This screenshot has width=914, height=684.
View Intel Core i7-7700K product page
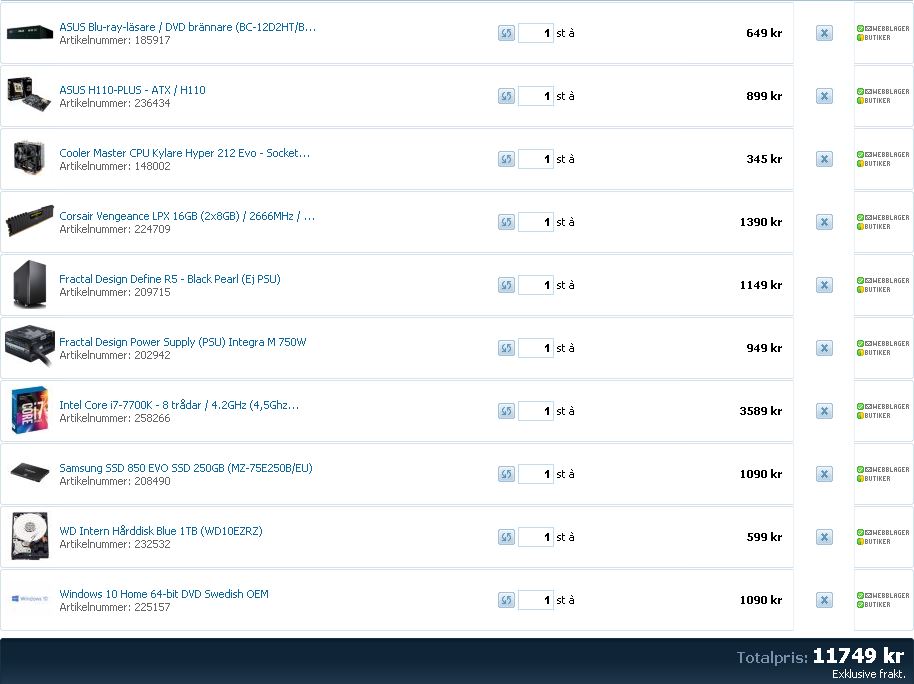[179, 405]
